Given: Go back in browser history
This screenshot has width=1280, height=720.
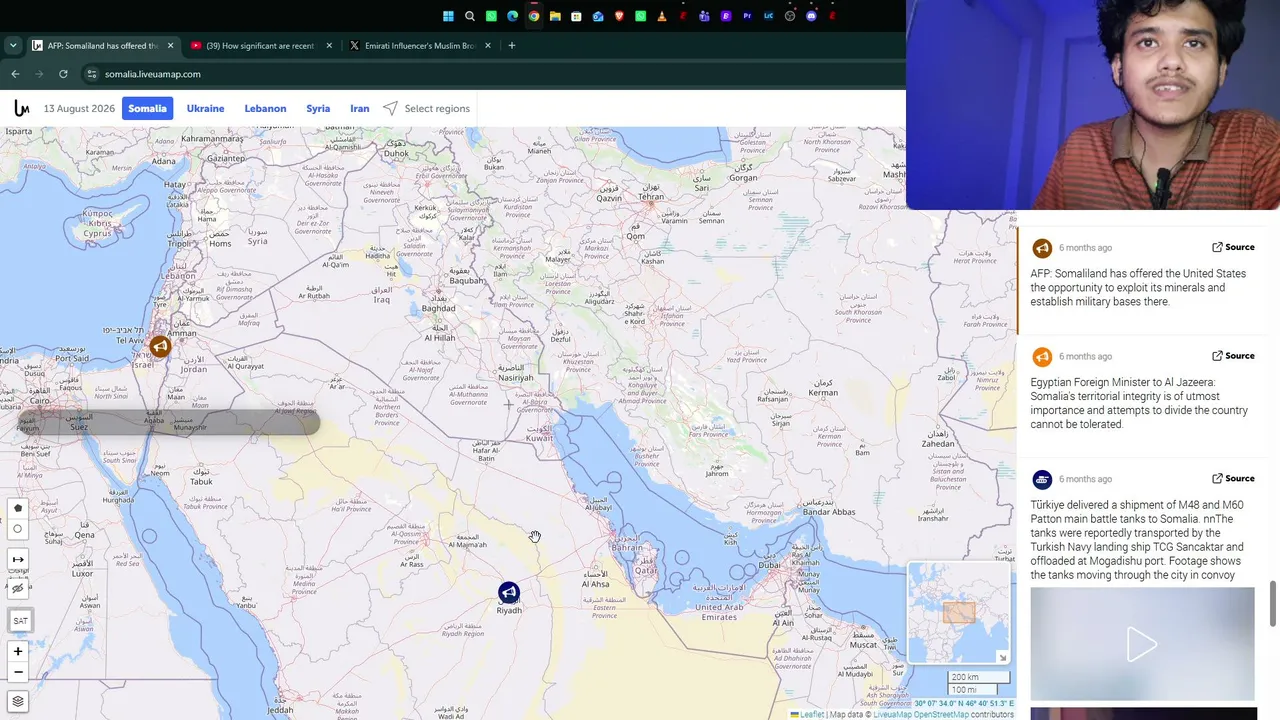Looking at the screenshot, I should [15, 74].
